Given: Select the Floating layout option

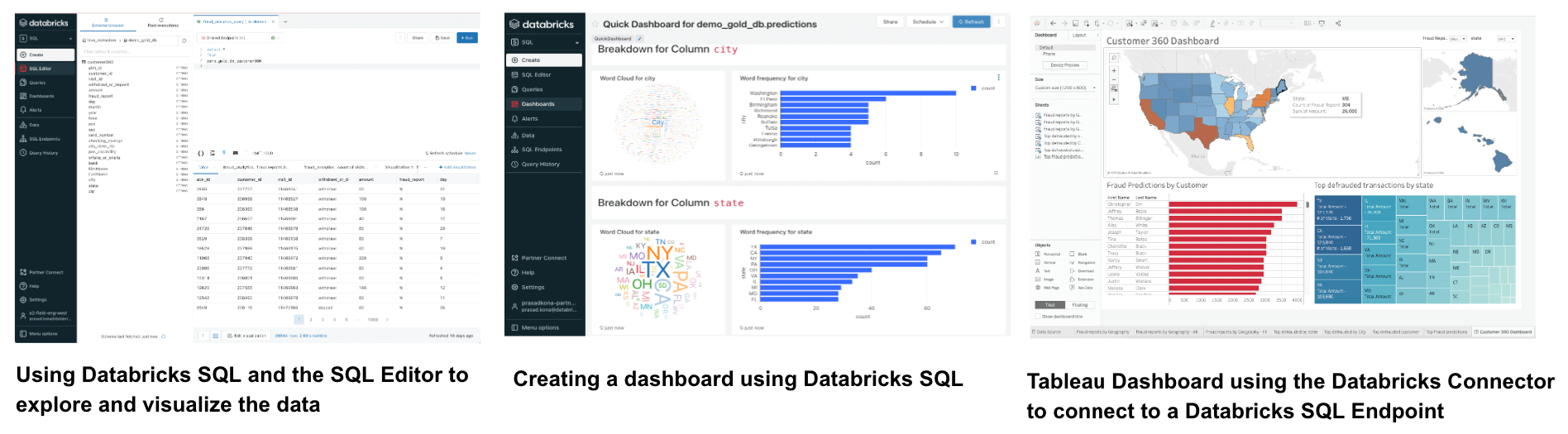Looking at the screenshot, I should (1079, 305).
